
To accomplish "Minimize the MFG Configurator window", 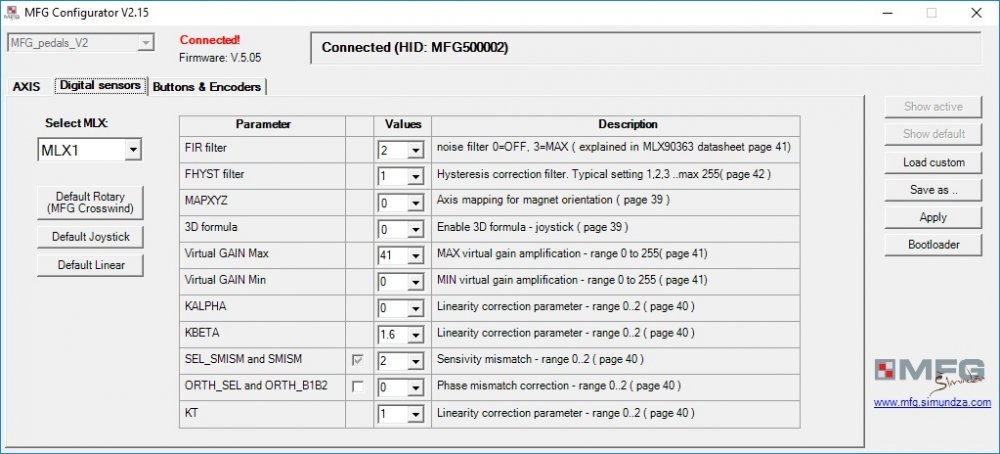I will [x=887, y=13].
